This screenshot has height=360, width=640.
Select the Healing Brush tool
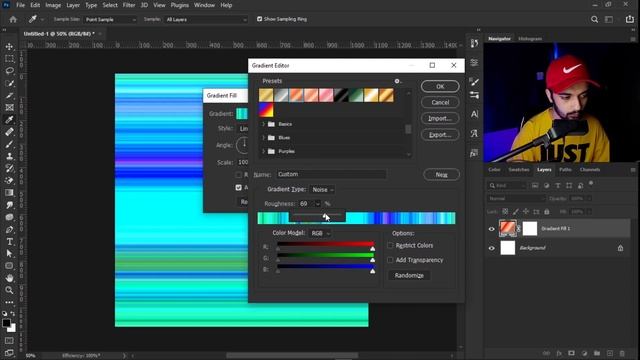[9, 132]
